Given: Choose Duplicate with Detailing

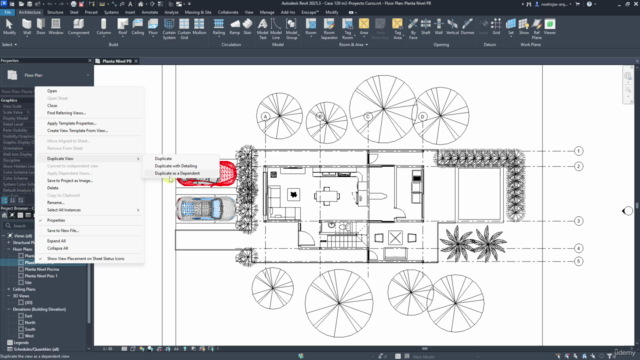Looking at the screenshot, I should [x=176, y=166].
